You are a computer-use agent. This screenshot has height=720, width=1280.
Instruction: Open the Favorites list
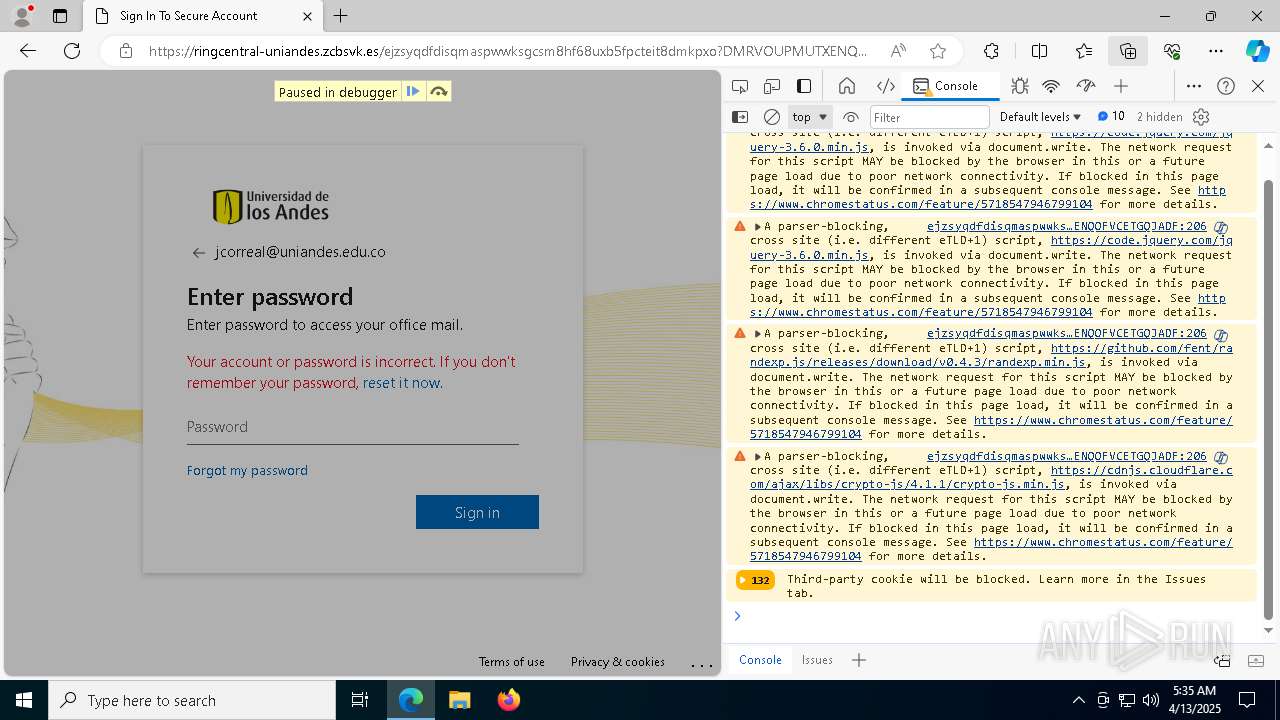[x=1084, y=51]
